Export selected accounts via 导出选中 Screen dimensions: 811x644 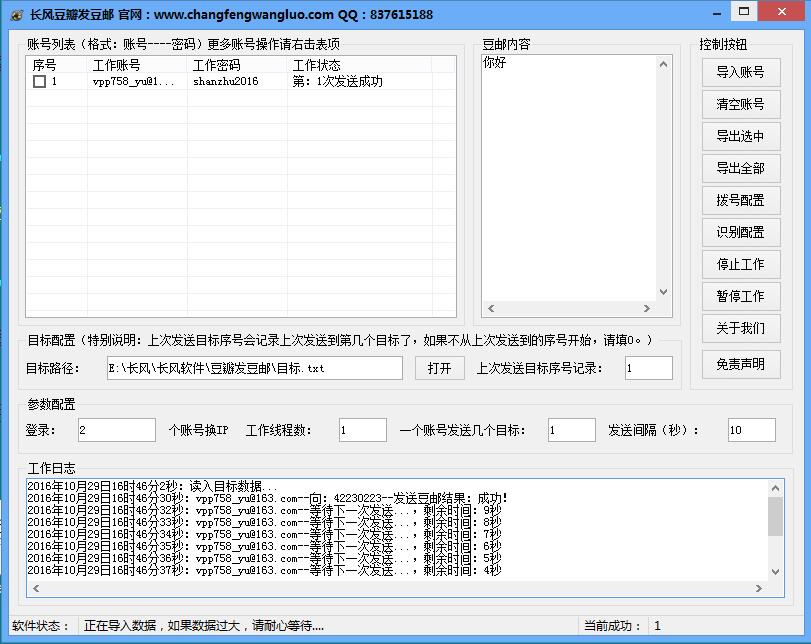[740, 136]
